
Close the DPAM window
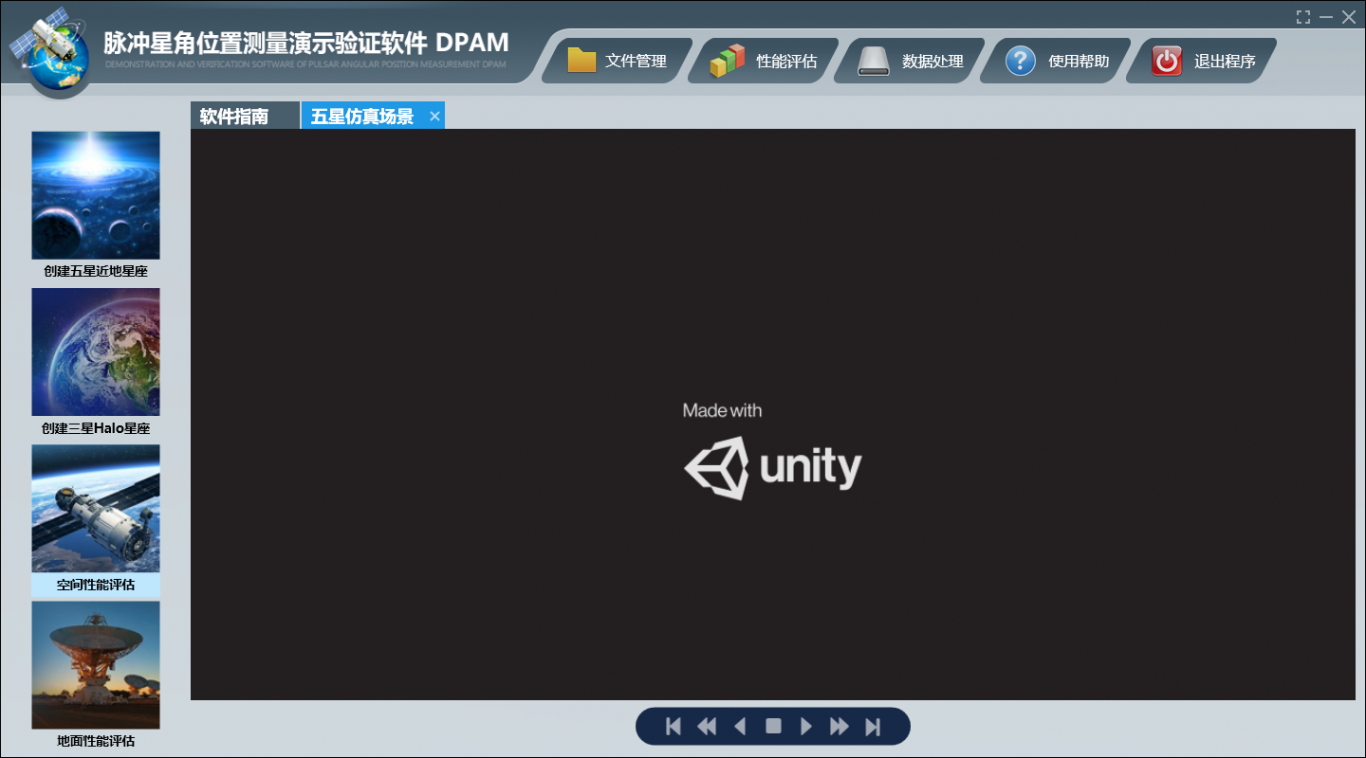(x=1348, y=17)
